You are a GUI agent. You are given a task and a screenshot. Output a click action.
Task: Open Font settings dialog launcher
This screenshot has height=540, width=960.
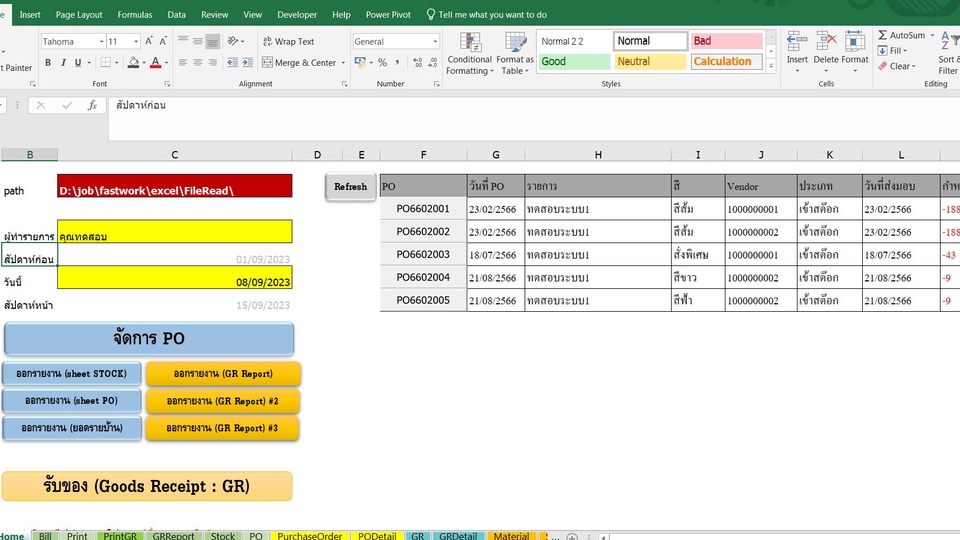(167, 84)
